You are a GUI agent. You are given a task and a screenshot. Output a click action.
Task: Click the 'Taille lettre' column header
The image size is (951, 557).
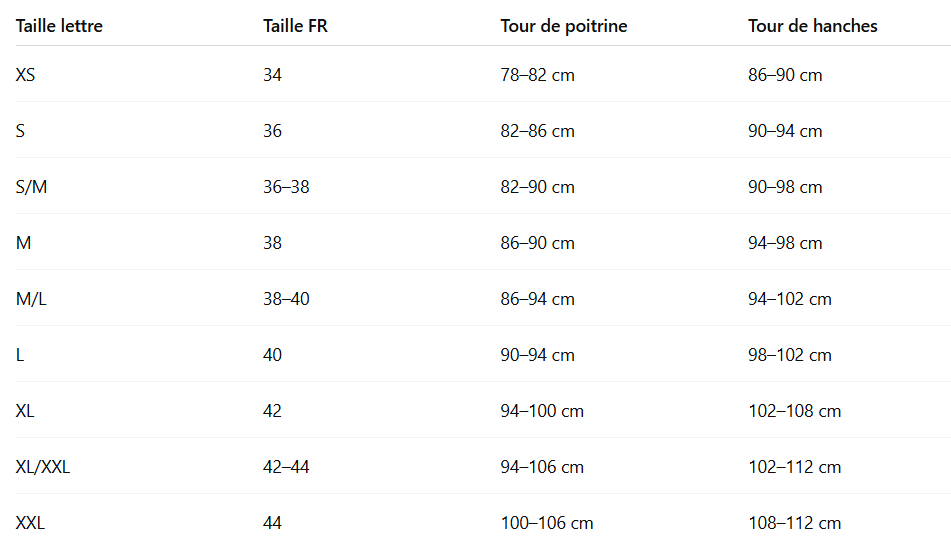click(x=59, y=26)
